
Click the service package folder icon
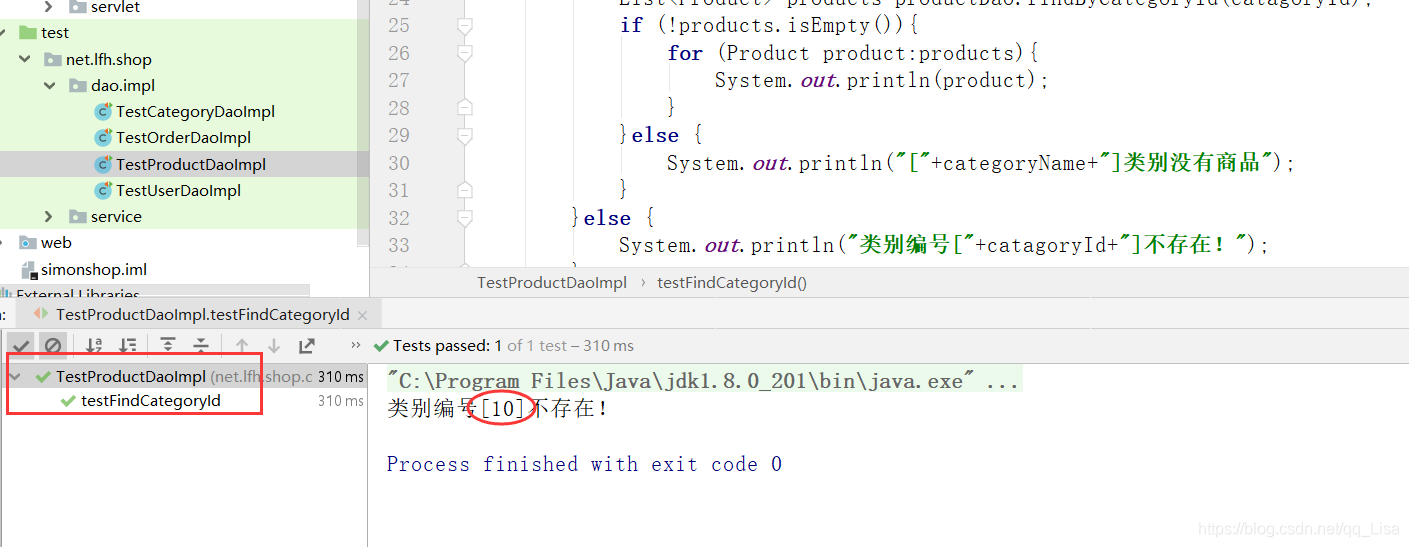point(78,216)
